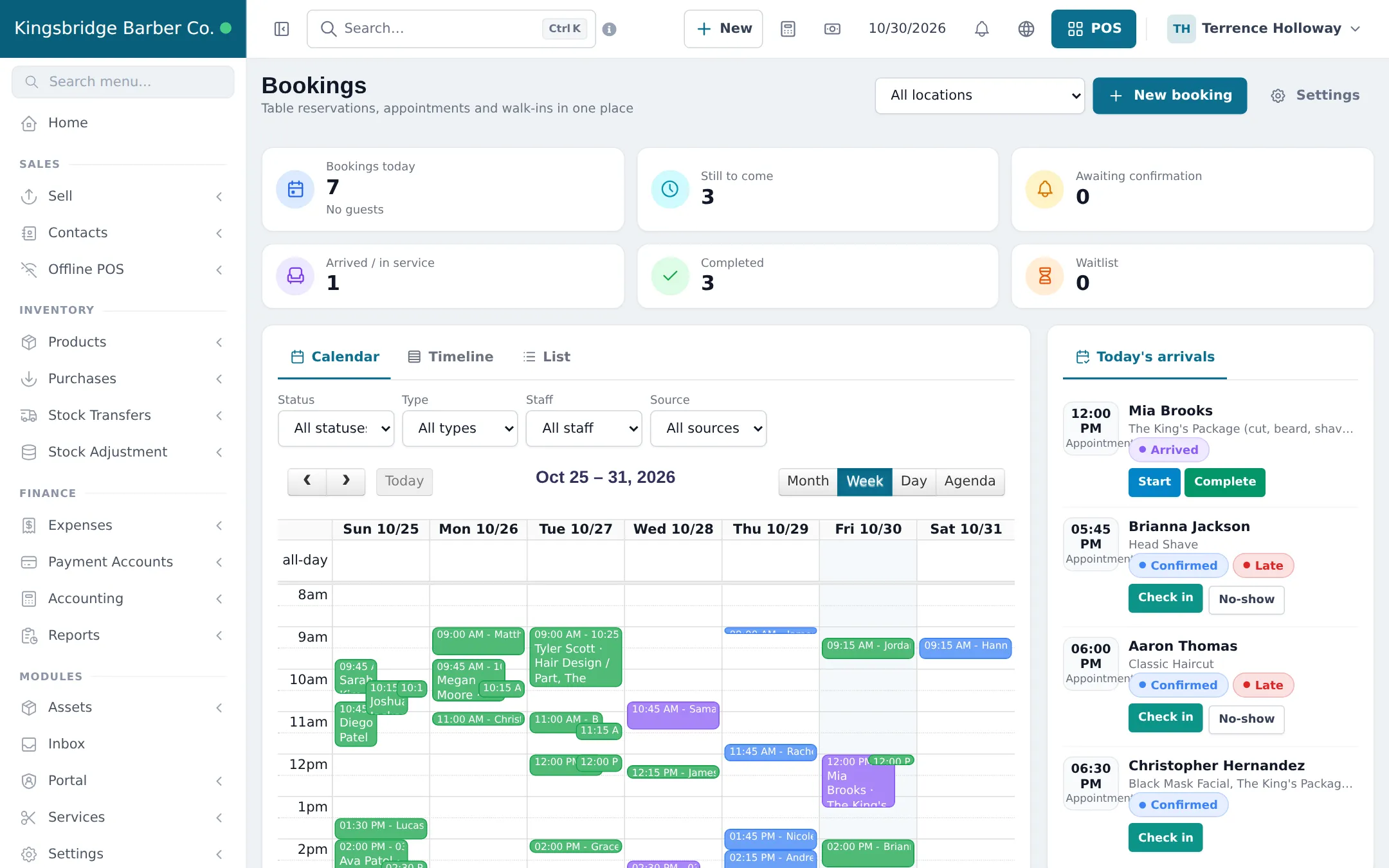Click the New booking button
The width and height of the screenshot is (1389, 868).
[x=1170, y=96]
